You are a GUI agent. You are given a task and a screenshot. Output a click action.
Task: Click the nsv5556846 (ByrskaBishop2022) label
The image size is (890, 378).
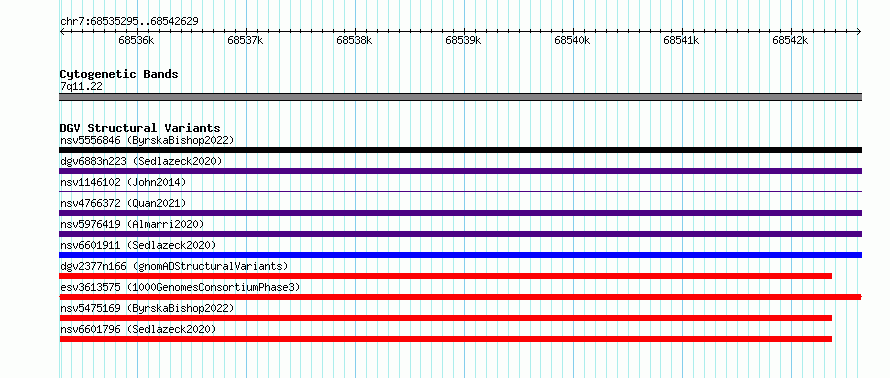pos(147,140)
